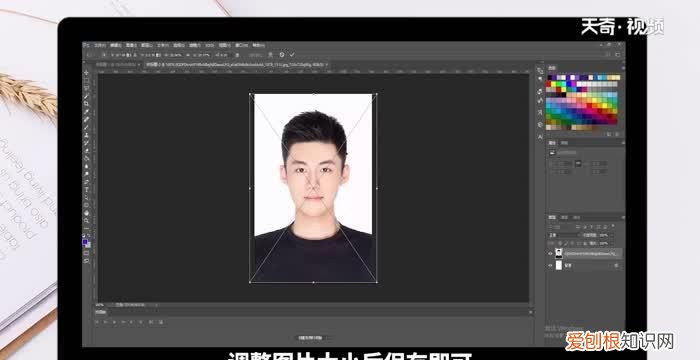Open the 图像 (Image) menu
700x360 pixels.
coord(131,45)
